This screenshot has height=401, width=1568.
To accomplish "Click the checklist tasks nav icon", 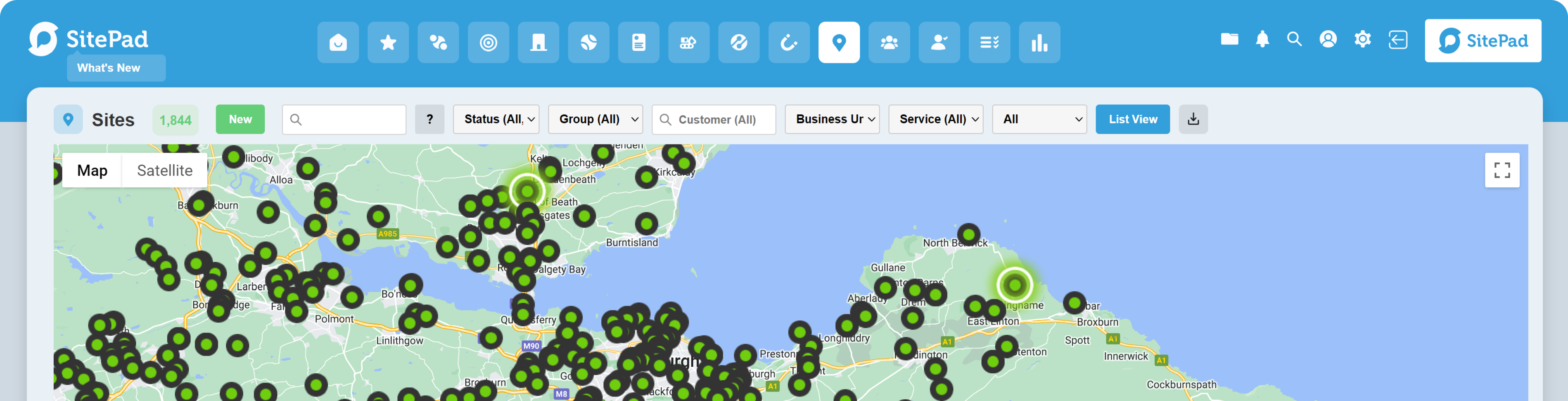I will coord(989,43).
